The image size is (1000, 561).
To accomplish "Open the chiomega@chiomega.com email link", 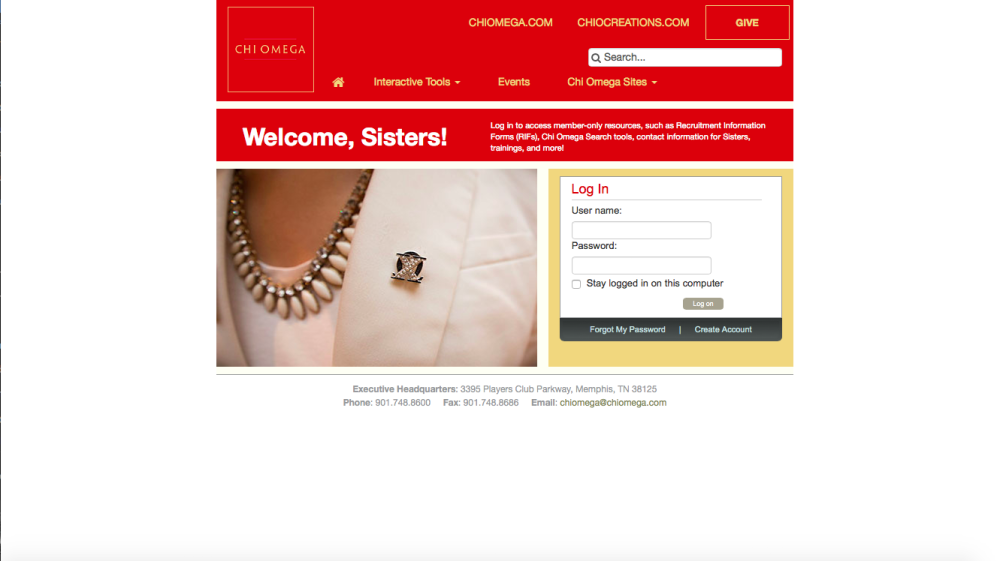I will pos(613,403).
